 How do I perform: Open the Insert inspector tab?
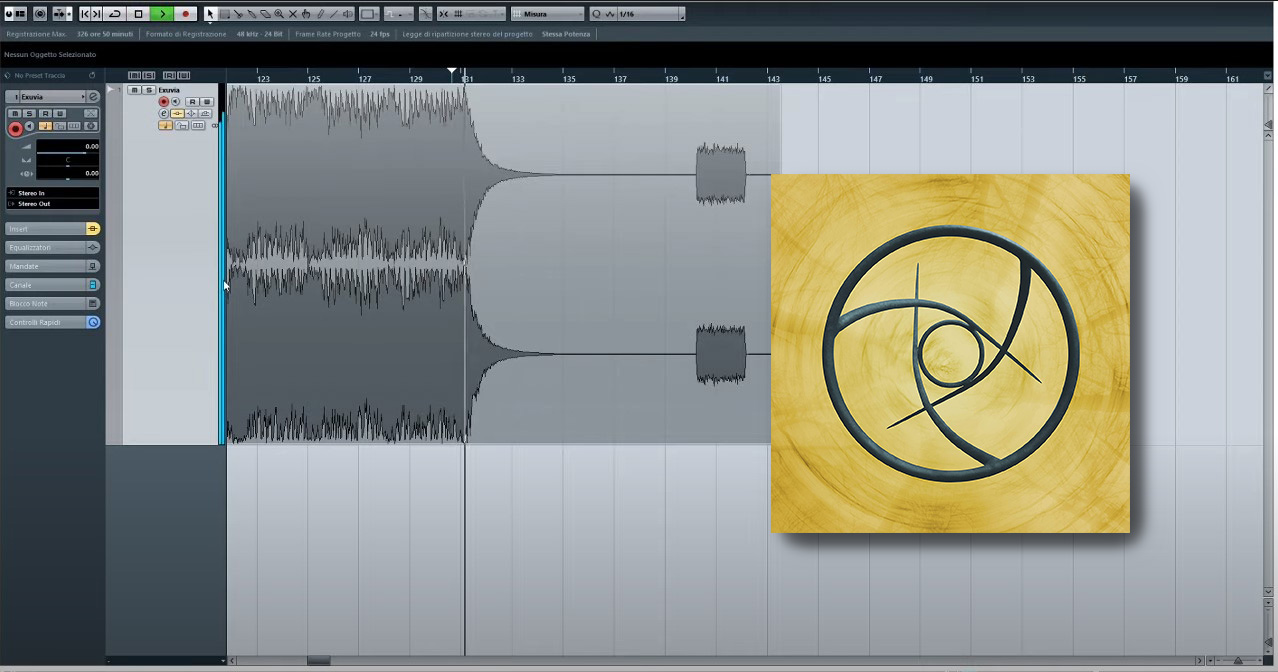coord(46,229)
